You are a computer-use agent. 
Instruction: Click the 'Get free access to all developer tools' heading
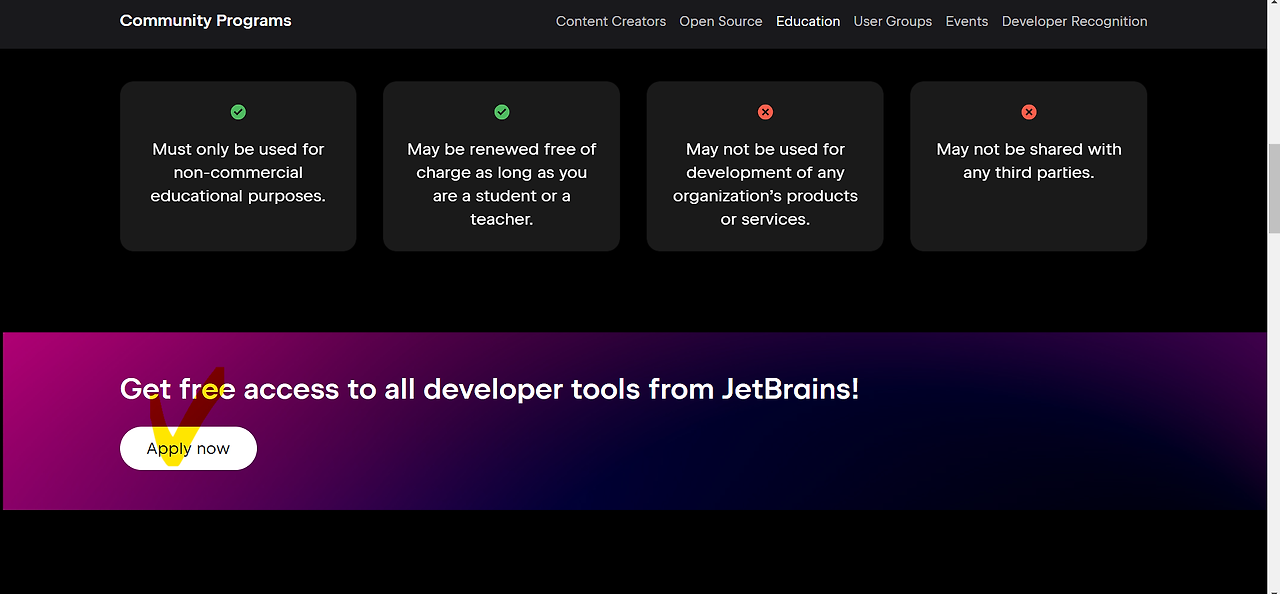coord(489,388)
